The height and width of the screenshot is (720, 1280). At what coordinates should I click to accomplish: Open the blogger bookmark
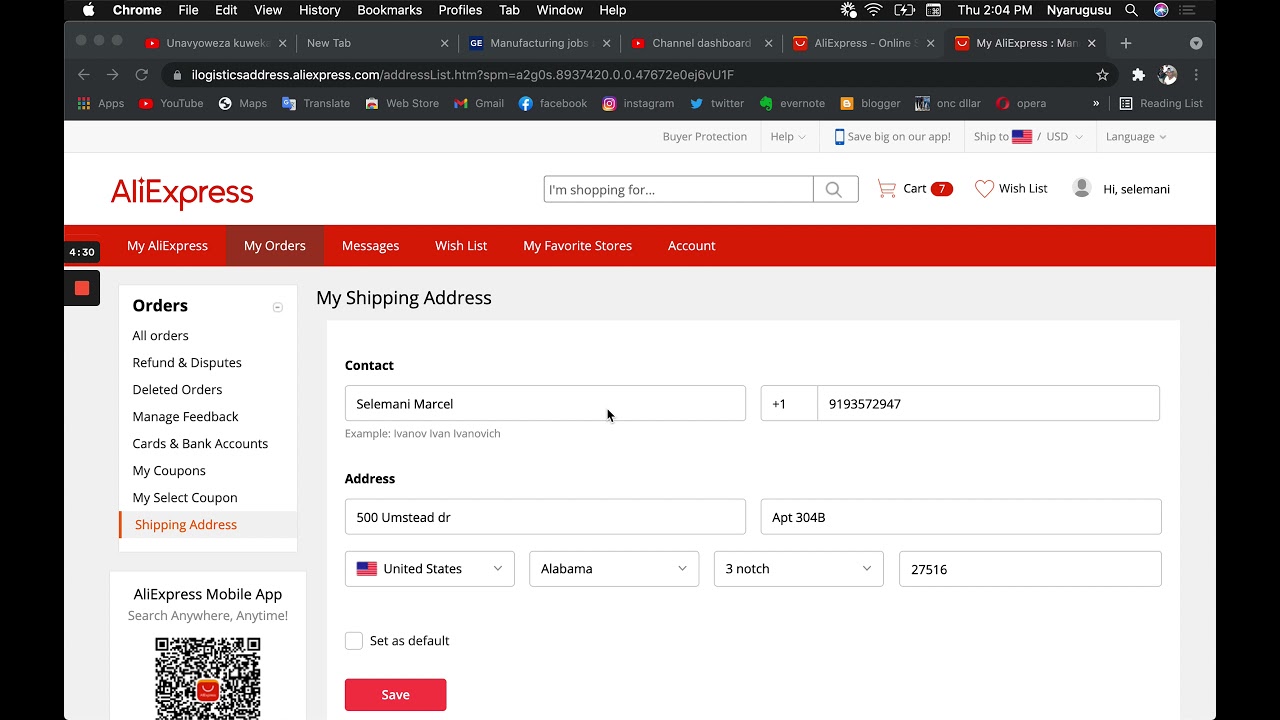tap(870, 103)
